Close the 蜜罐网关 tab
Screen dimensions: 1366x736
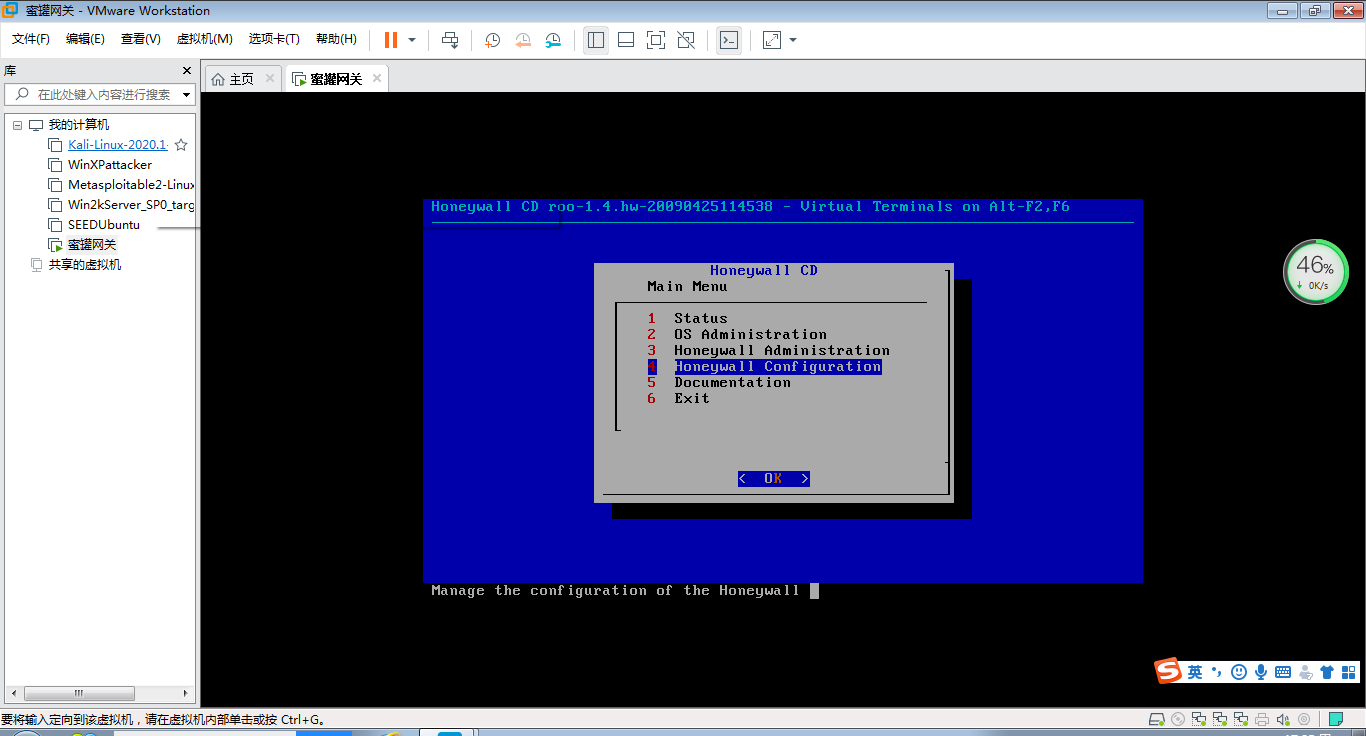(376, 79)
